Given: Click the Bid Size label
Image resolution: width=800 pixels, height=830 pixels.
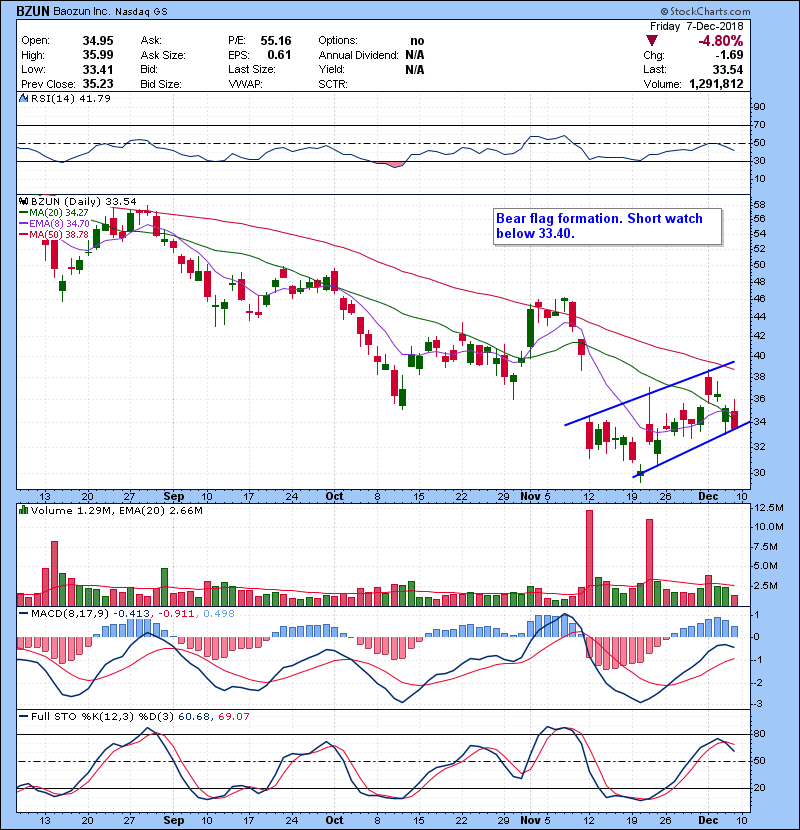Looking at the screenshot, I should point(161,84).
